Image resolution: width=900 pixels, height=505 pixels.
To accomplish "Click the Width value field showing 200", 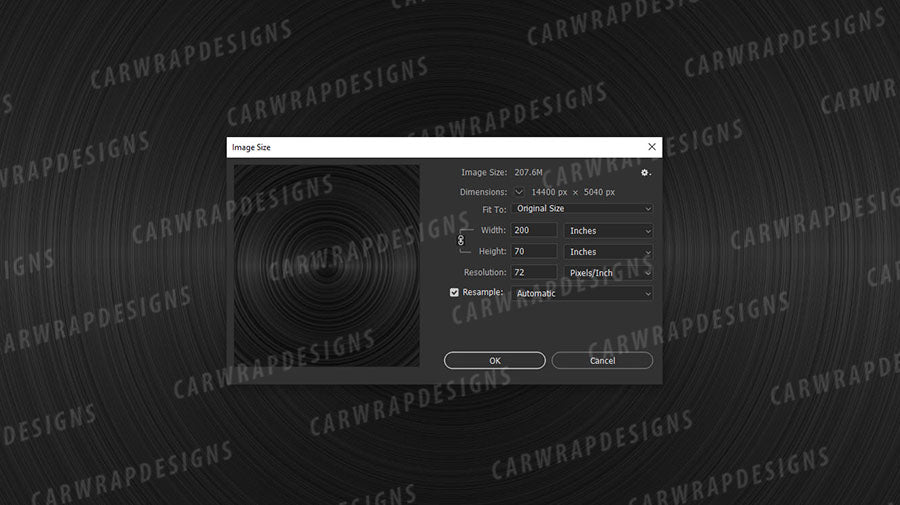I will click(534, 231).
